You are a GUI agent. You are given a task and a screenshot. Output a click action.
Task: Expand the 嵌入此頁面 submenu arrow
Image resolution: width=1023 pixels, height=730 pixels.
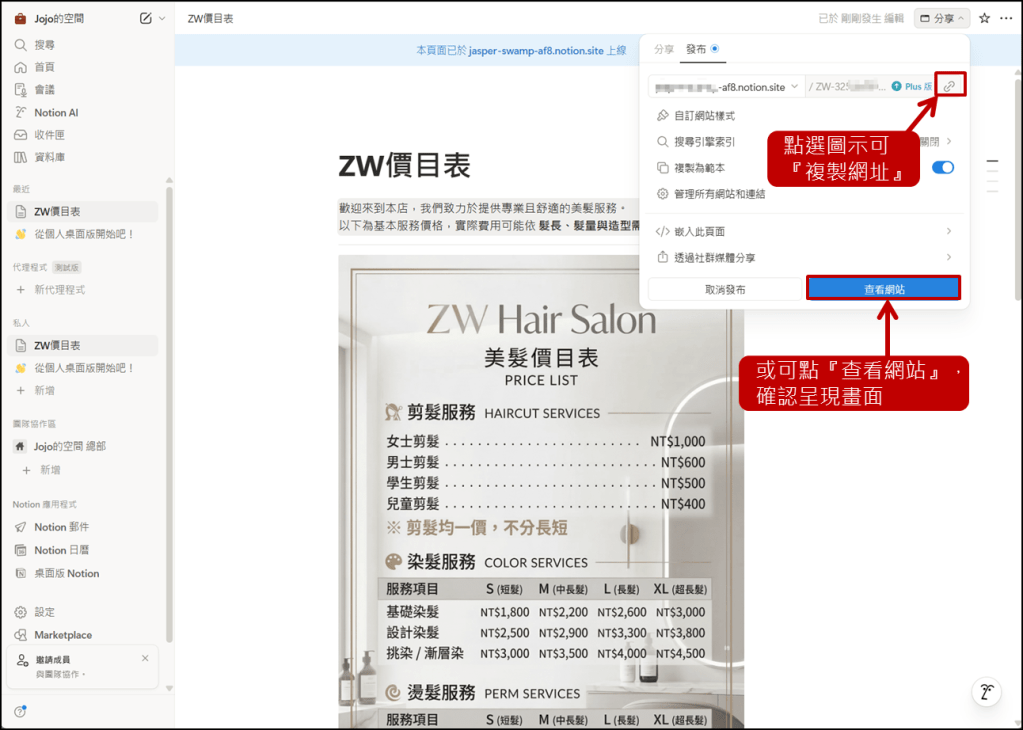948,231
